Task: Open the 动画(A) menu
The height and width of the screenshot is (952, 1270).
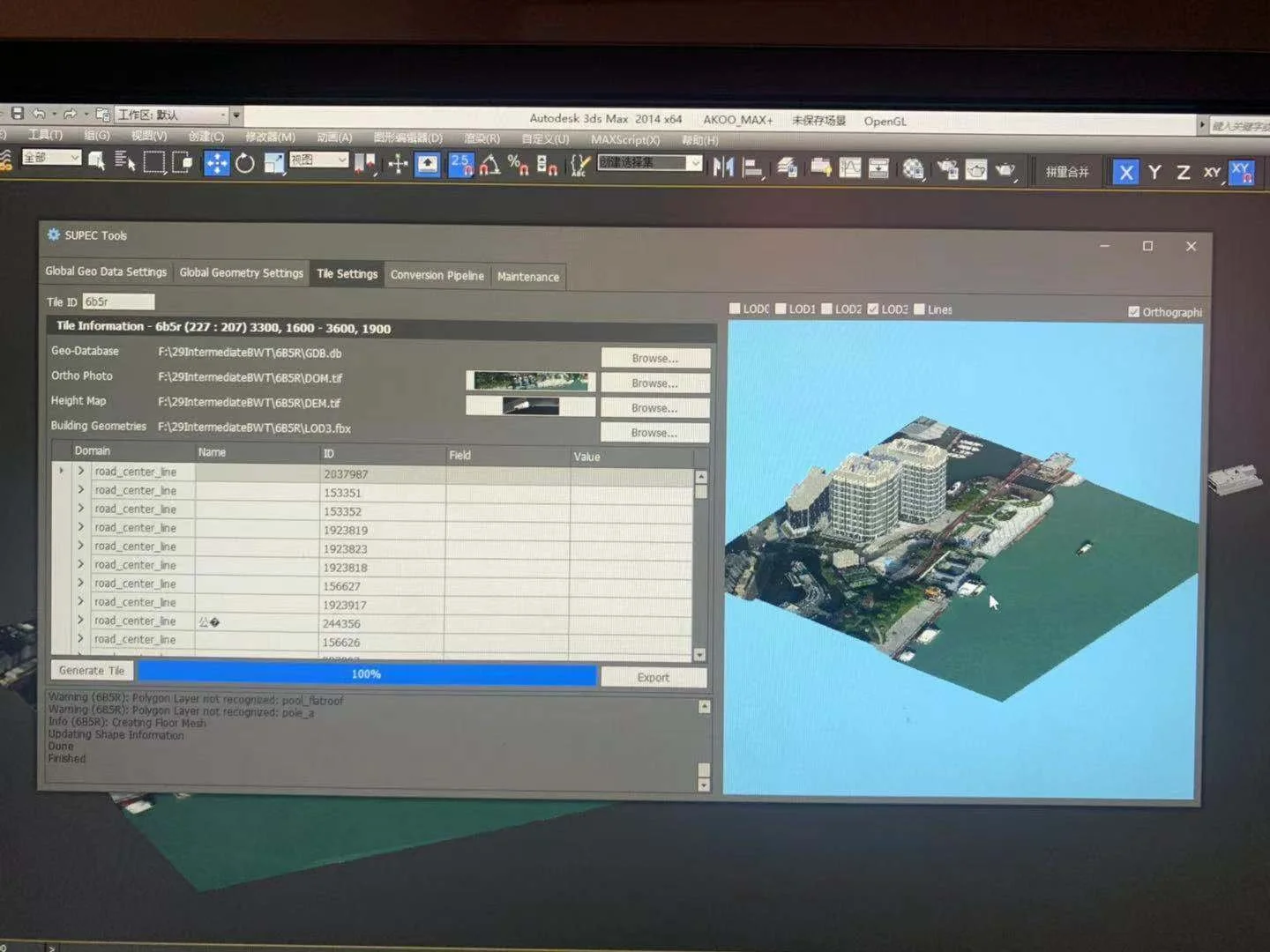Action: [x=334, y=138]
